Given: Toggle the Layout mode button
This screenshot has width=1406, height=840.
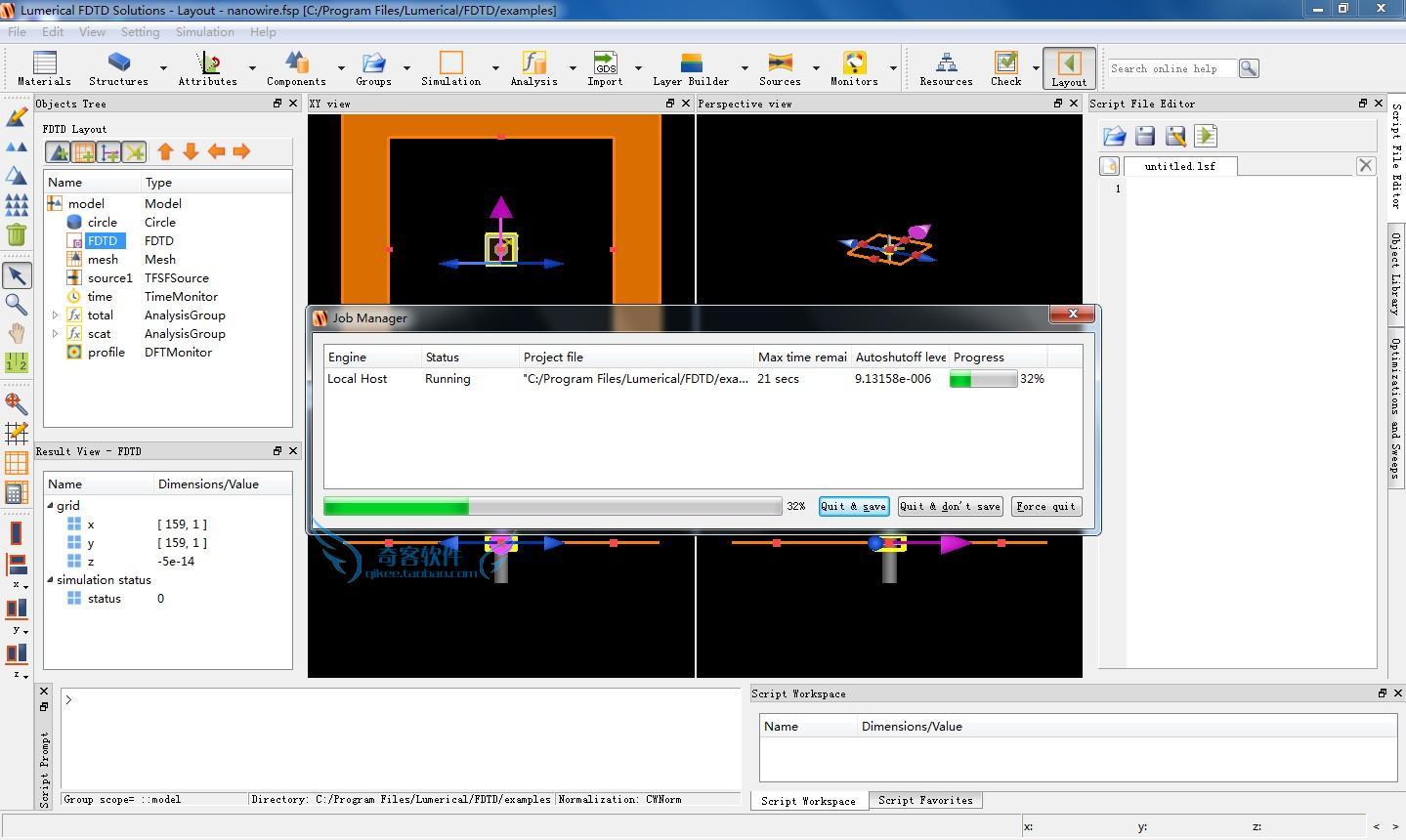Looking at the screenshot, I should [x=1068, y=67].
